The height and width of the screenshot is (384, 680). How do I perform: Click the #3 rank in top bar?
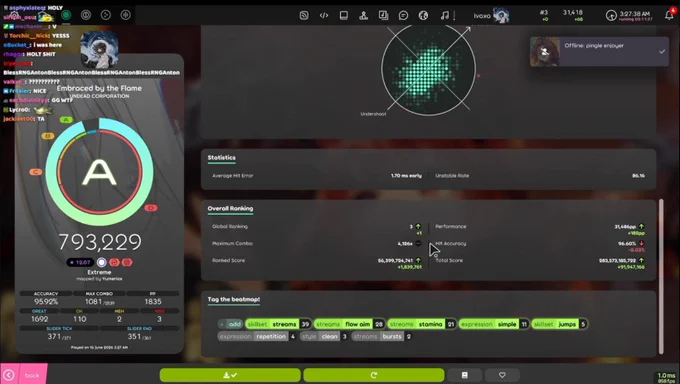(544, 13)
